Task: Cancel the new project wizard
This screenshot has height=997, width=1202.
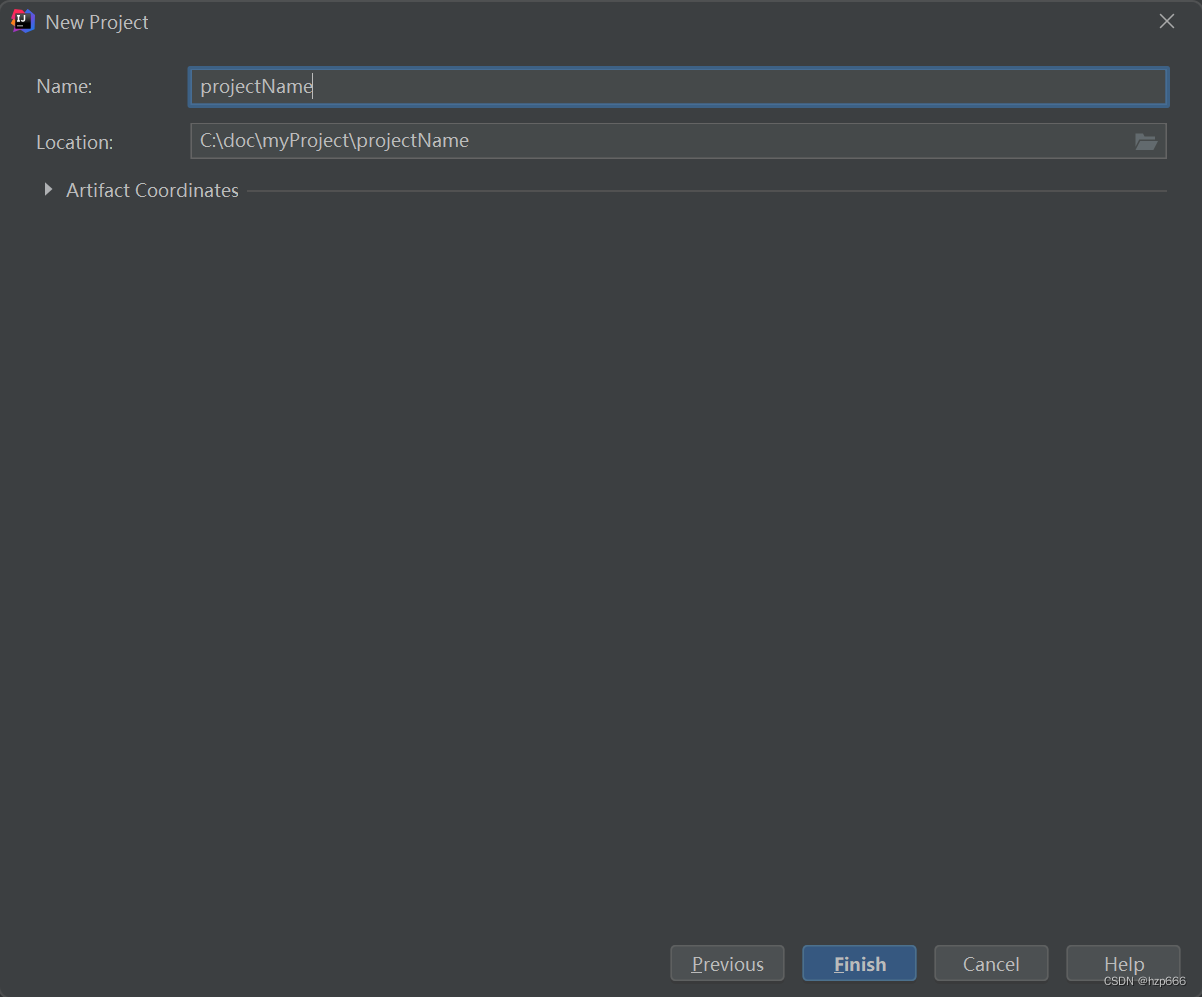Action: (990, 964)
